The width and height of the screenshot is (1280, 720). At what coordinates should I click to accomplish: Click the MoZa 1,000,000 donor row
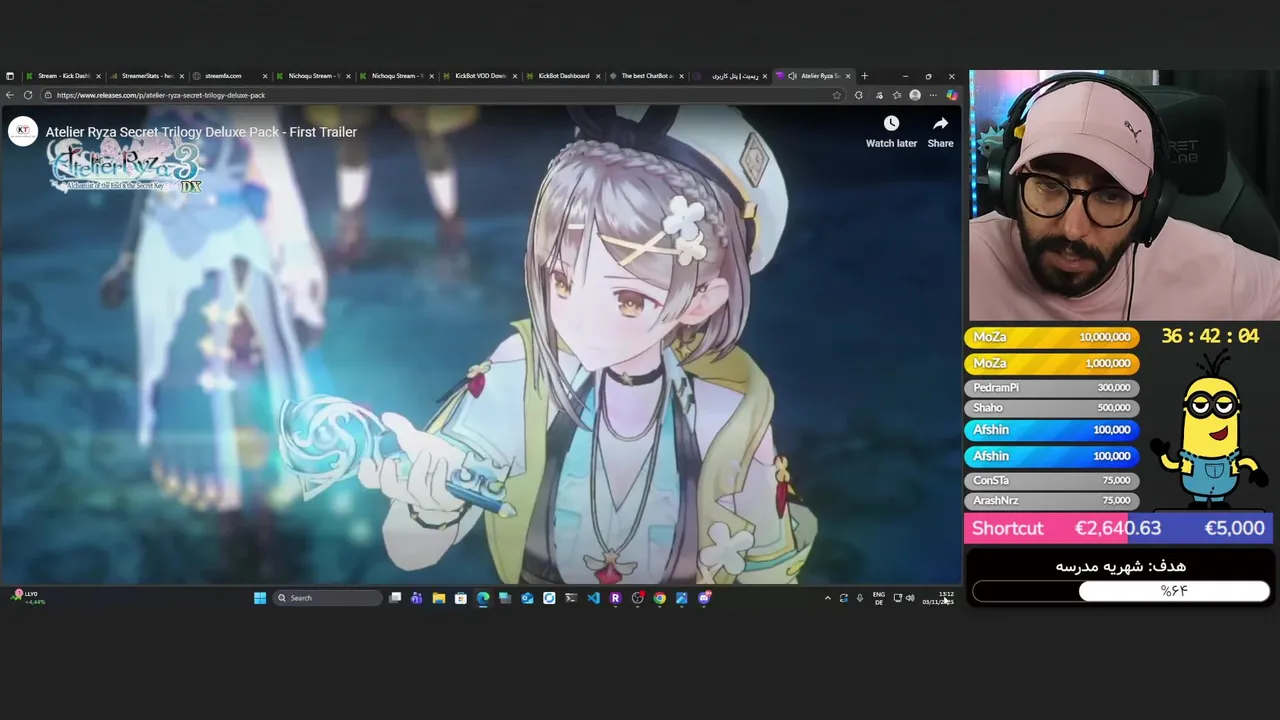[x=1051, y=363]
